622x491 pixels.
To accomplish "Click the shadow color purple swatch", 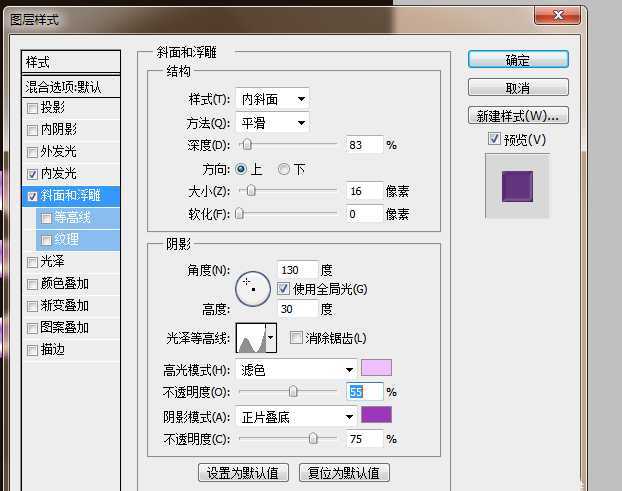I will (x=376, y=414).
